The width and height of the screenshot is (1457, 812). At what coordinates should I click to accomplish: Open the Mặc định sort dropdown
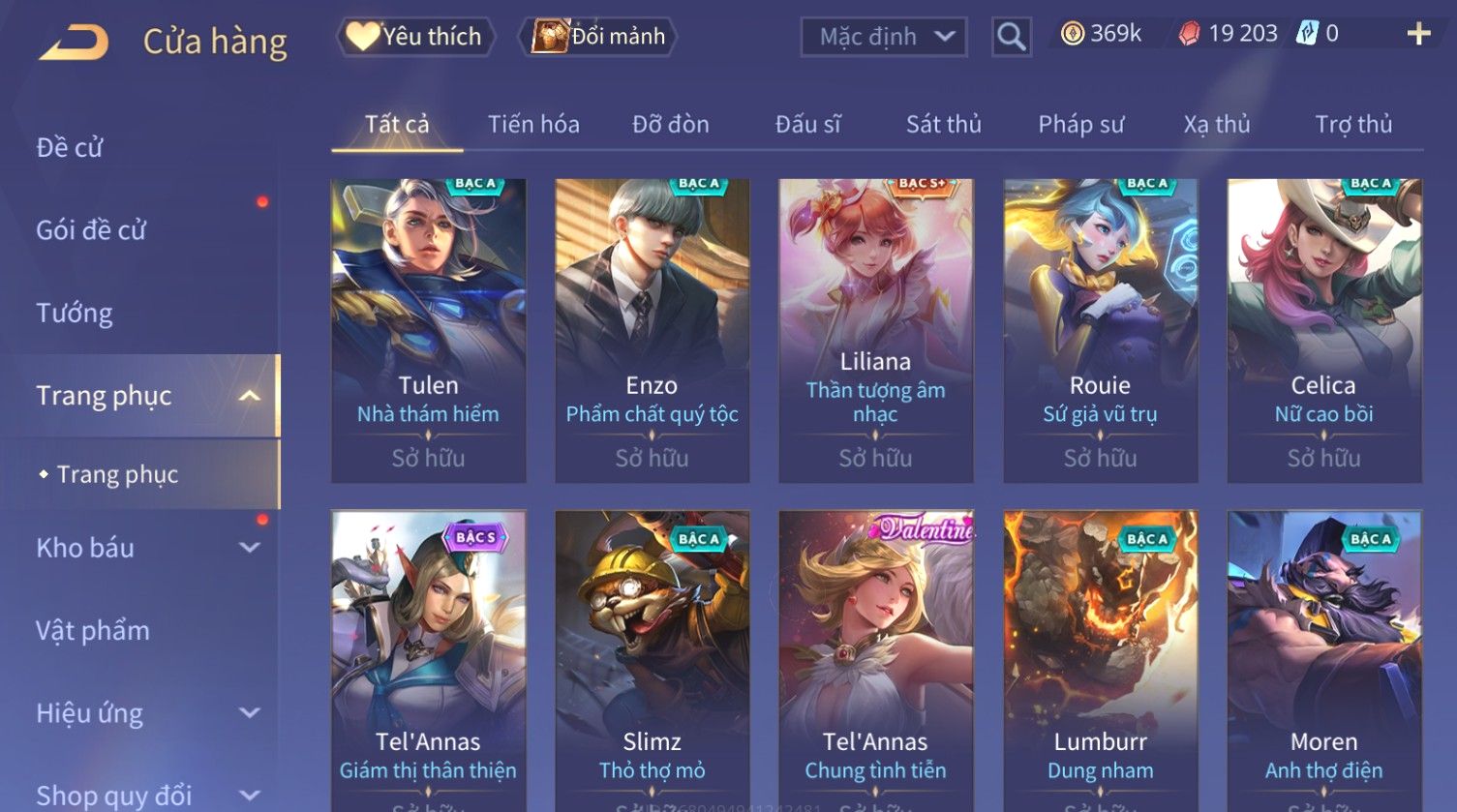(884, 37)
